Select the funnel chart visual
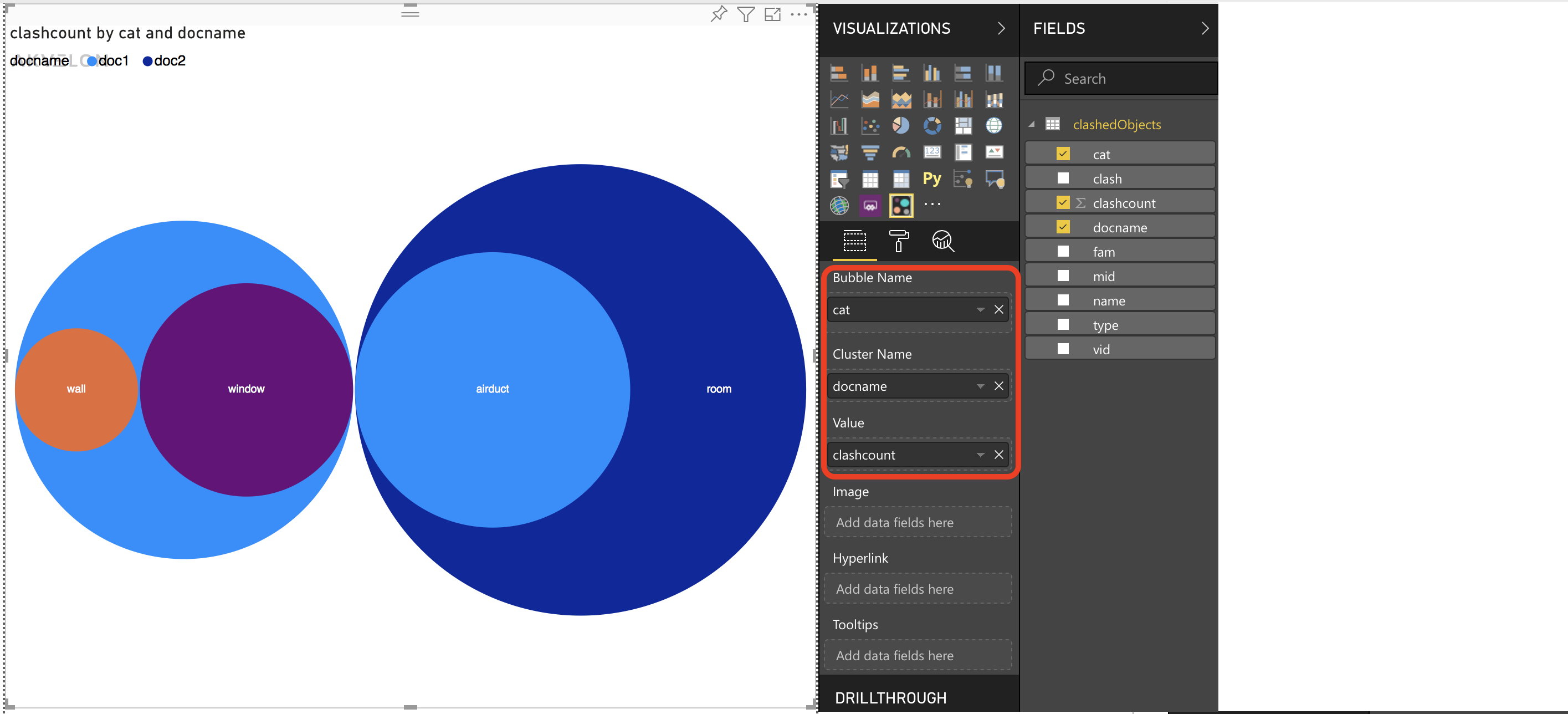Image resolution: width=1568 pixels, height=714 pixels. tap(870, 152)
